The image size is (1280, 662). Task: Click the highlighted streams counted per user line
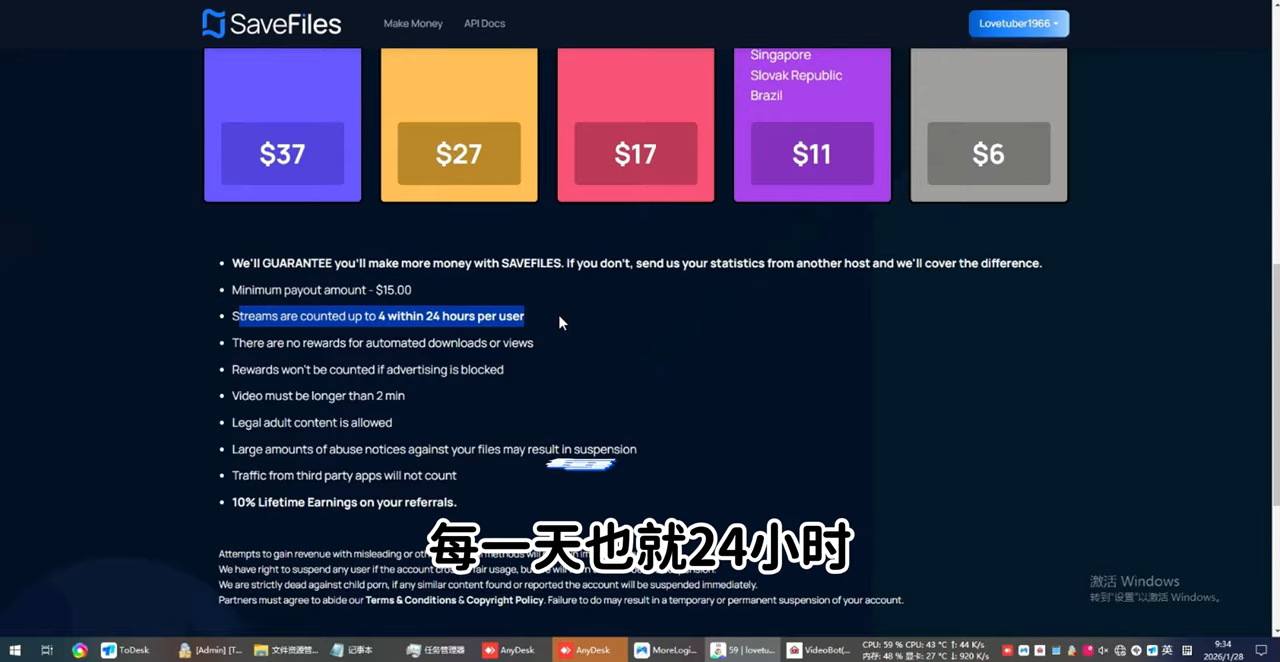pos(378,316)
